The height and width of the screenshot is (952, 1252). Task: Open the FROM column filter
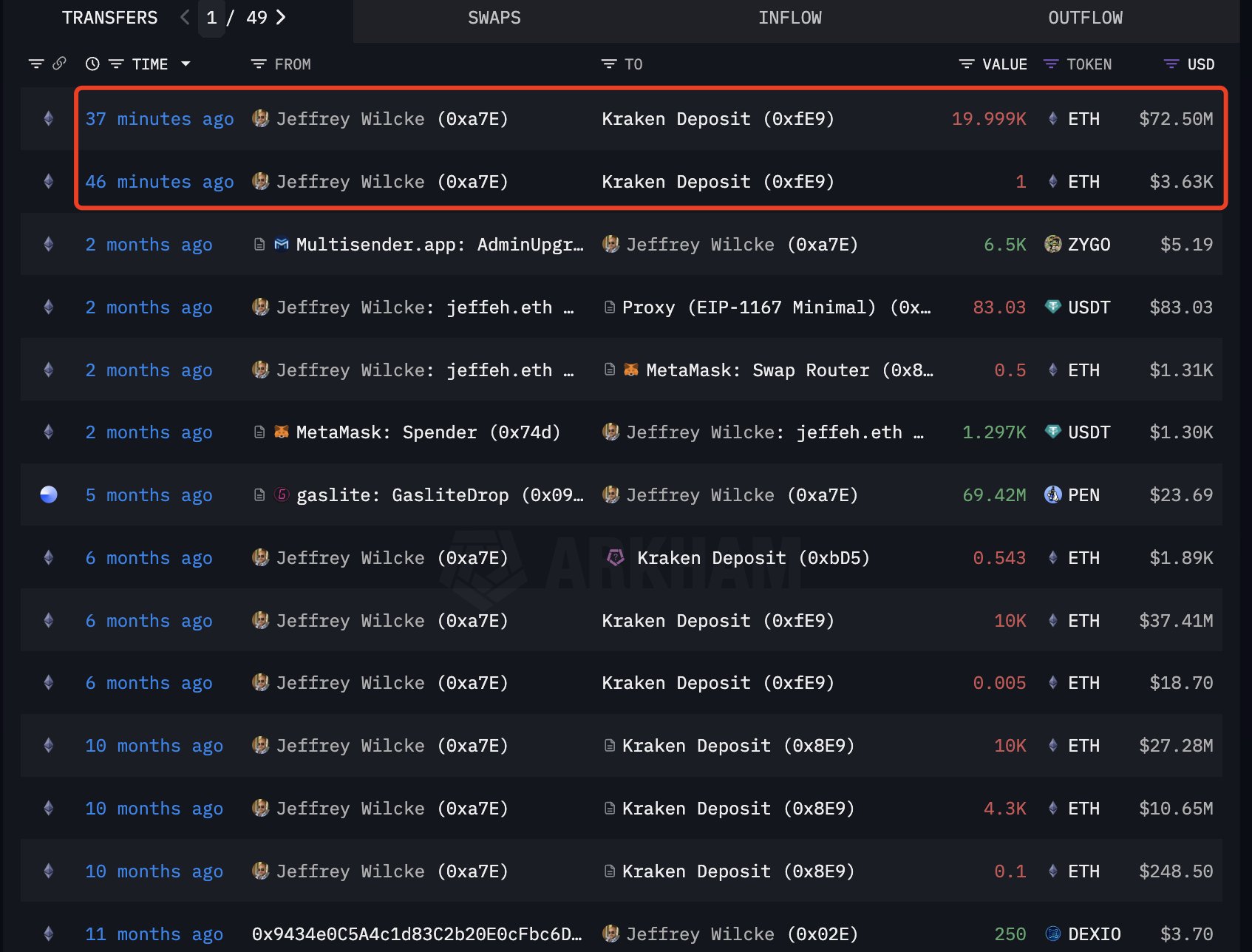coord(259,64)
